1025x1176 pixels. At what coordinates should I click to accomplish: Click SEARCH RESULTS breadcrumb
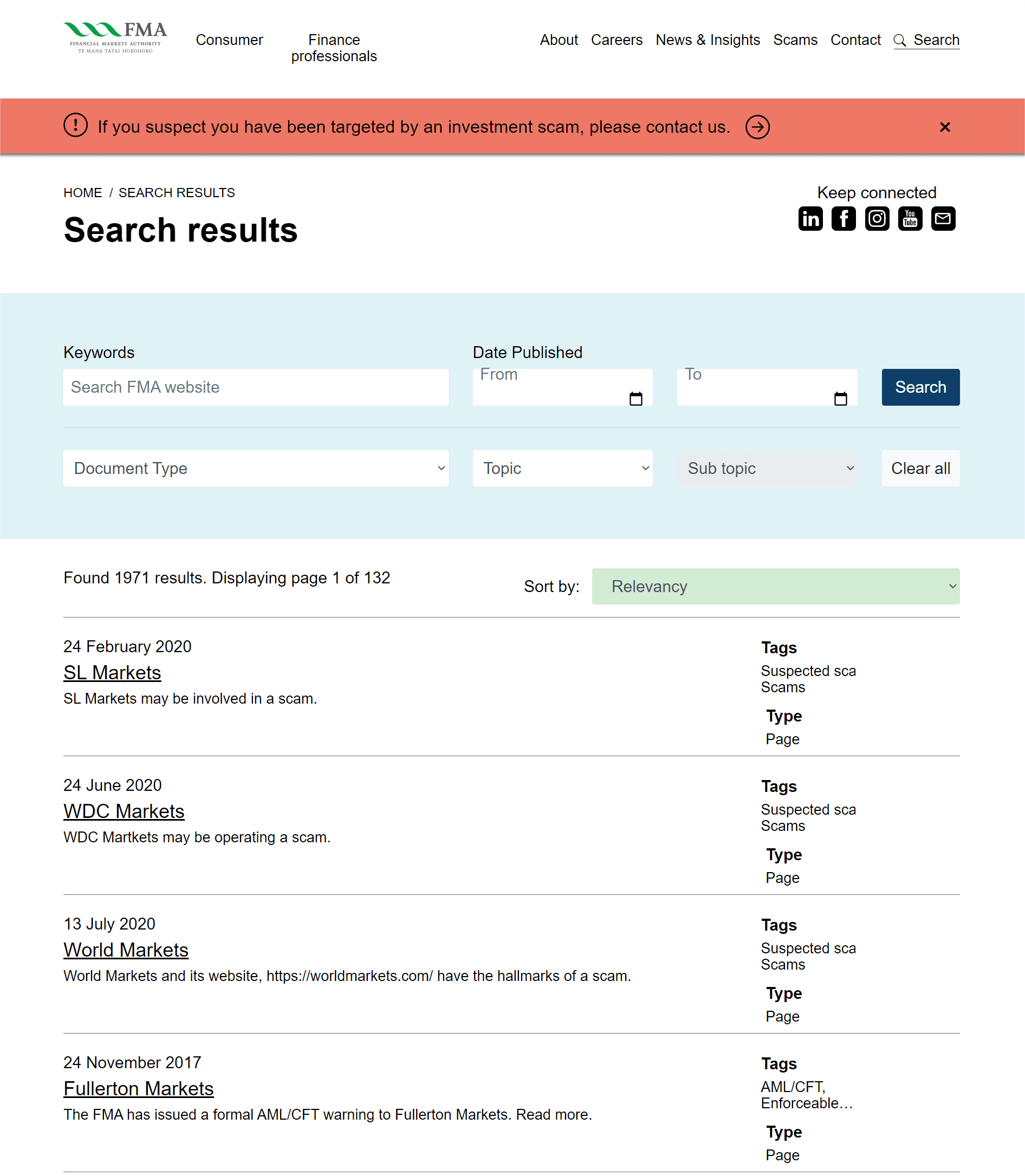tap(177, 193)
